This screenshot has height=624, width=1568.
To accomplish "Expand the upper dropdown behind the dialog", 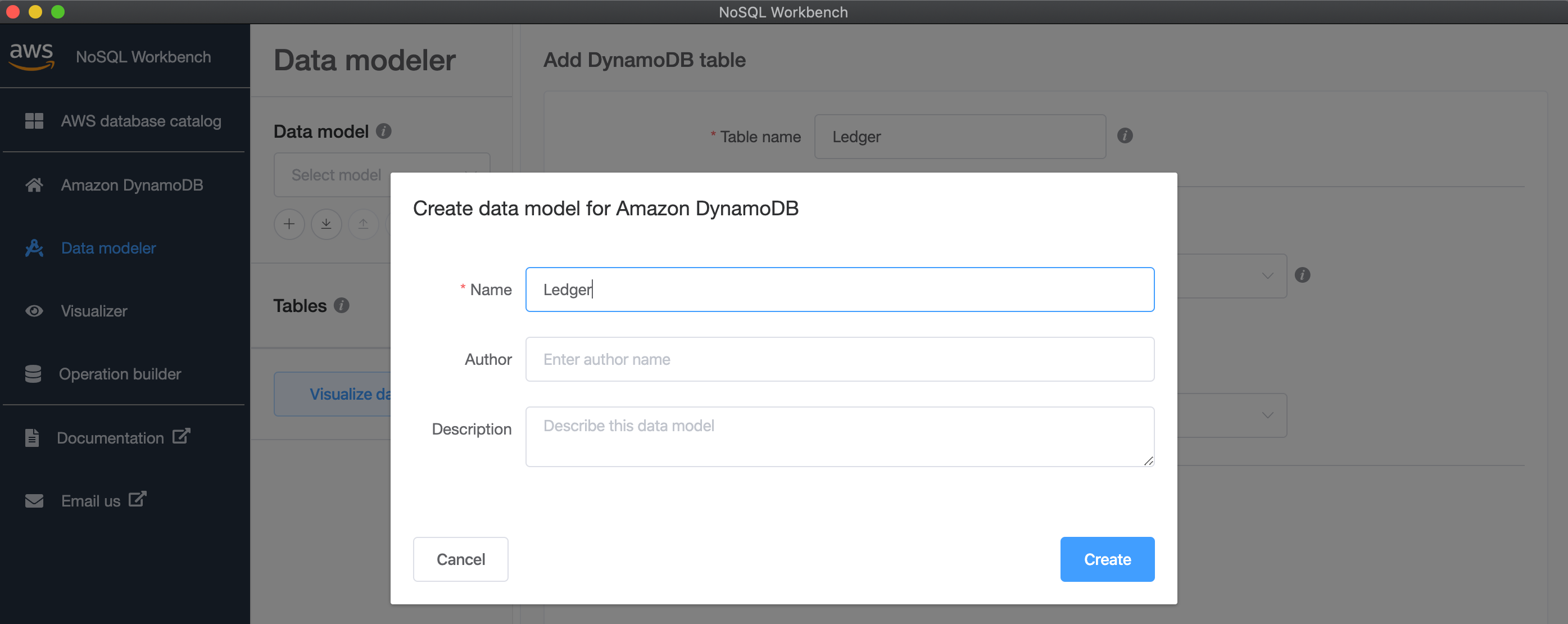I will 1232,276.
